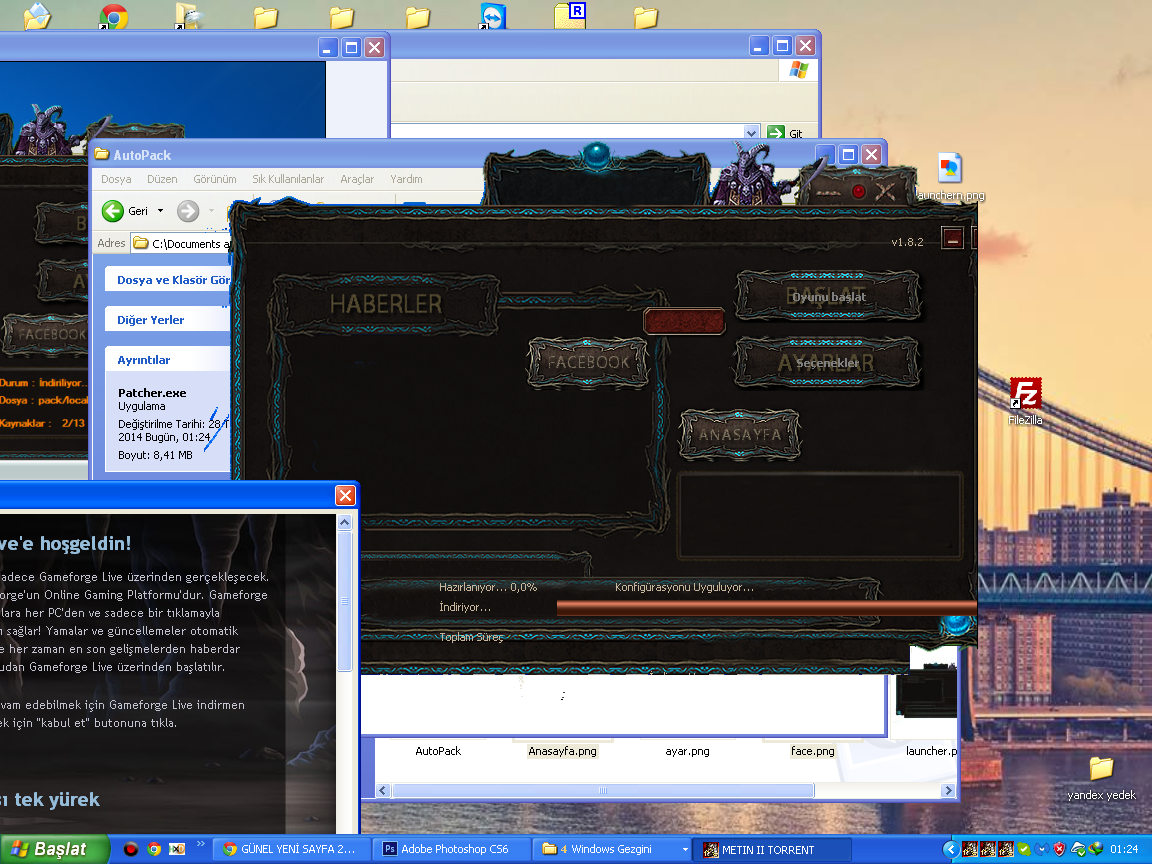Open the Düzen menu in AutoPack window
This screenshot has height=864, width=1152.
(162, 179)
